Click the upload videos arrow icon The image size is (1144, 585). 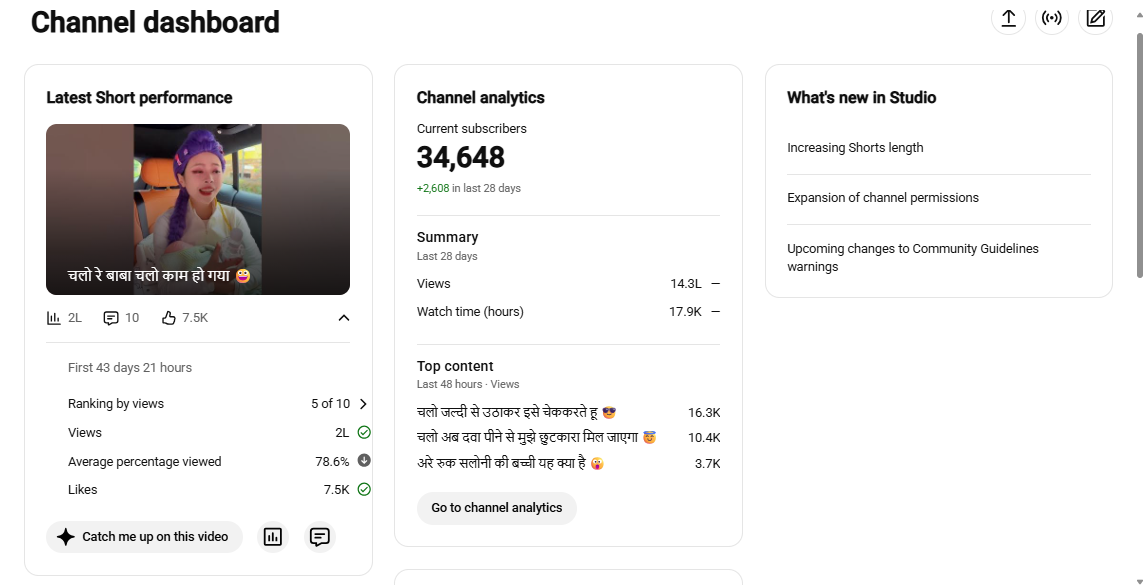click(x=1008, y=18)
